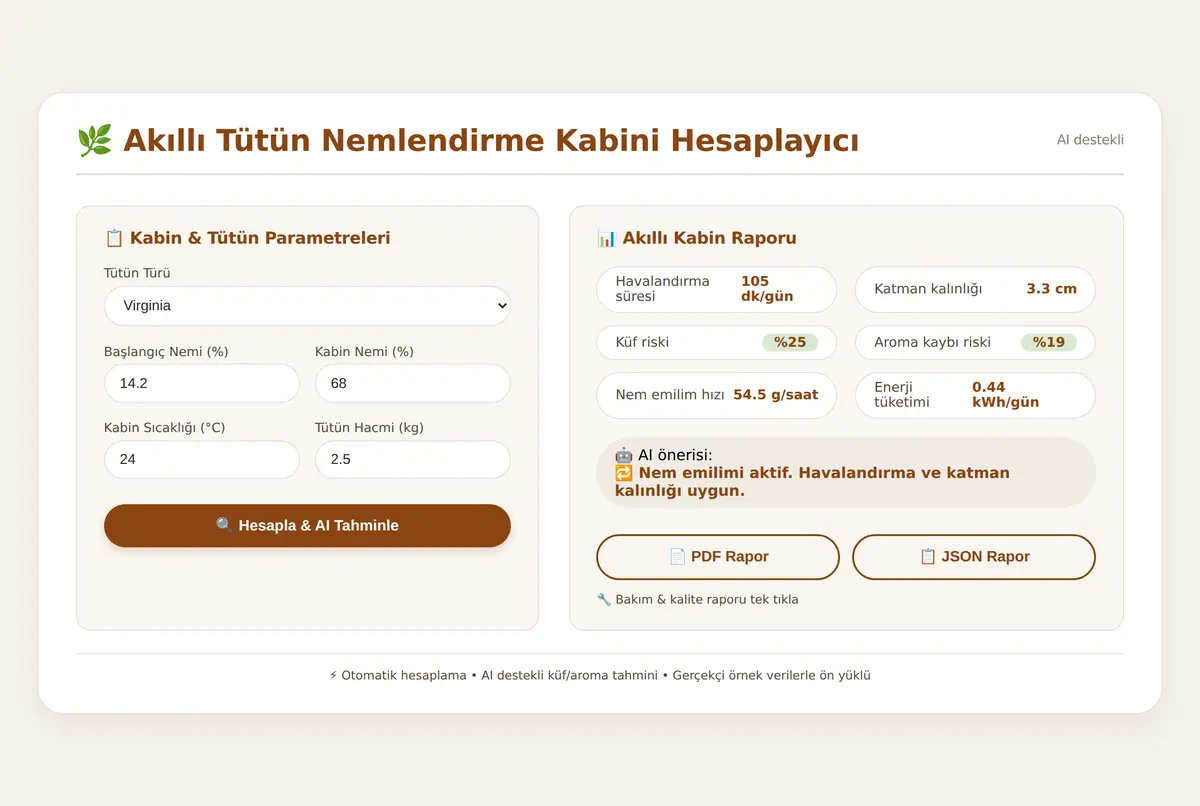This screenshot has width=1200, height=806.
Task: Click the Havalandırma süresi 105 dk/gün value
Action: [x=768, y=290]
